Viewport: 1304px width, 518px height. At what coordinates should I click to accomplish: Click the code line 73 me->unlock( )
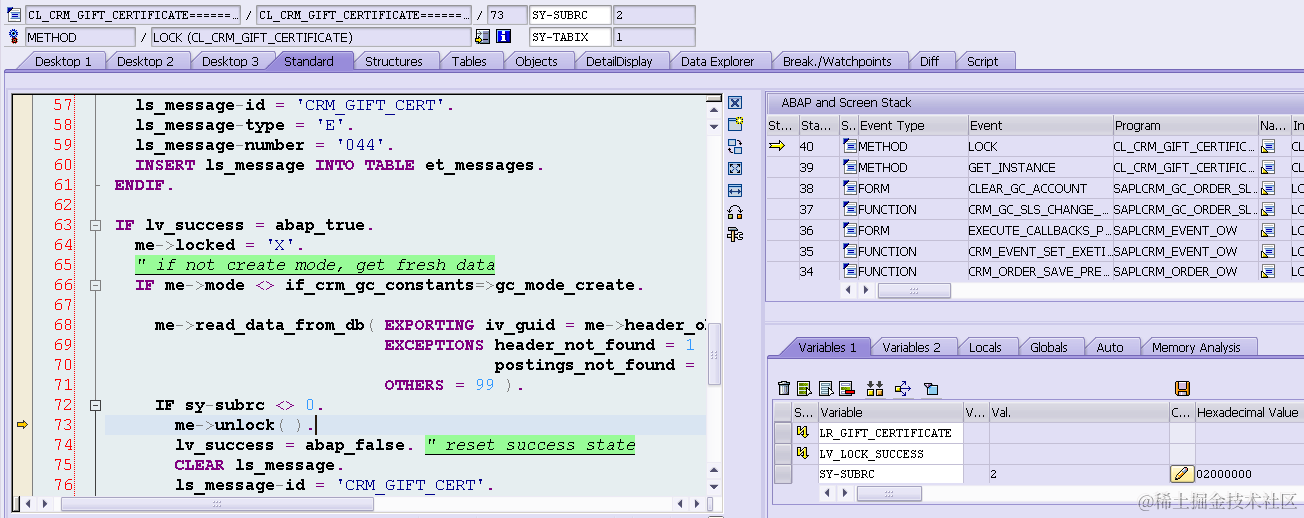click(x=244, y=425)
